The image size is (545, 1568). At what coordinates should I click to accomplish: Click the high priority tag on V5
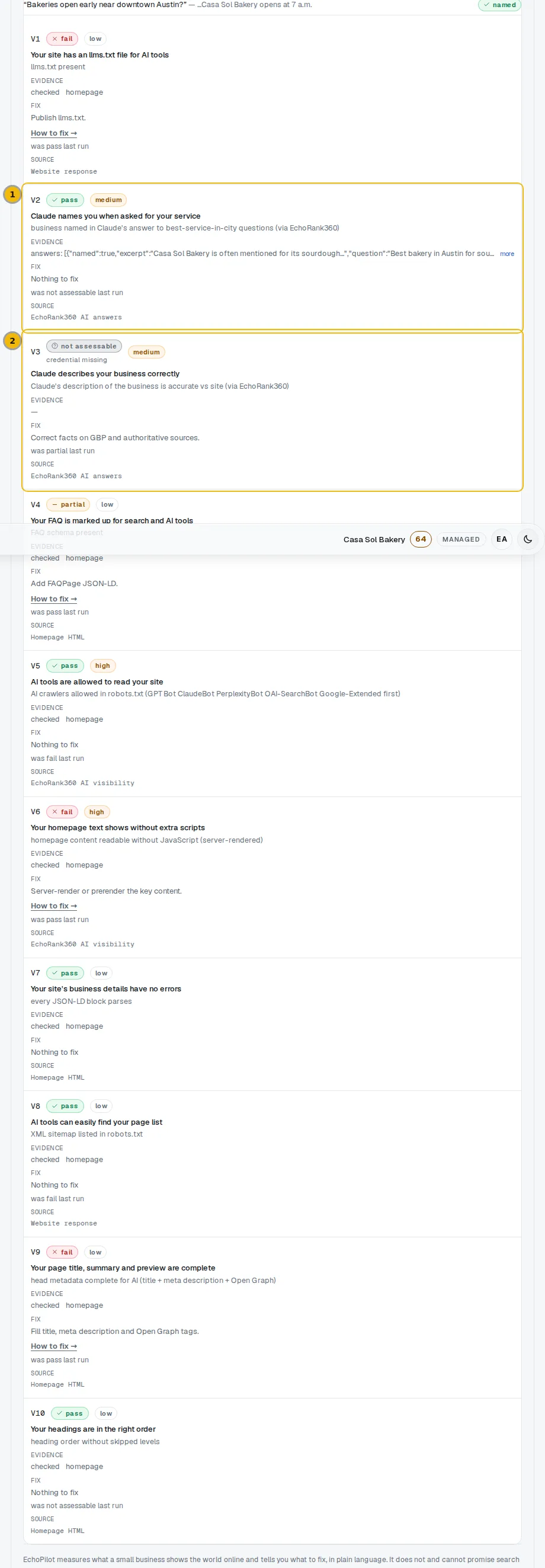[x=103, y=665]
